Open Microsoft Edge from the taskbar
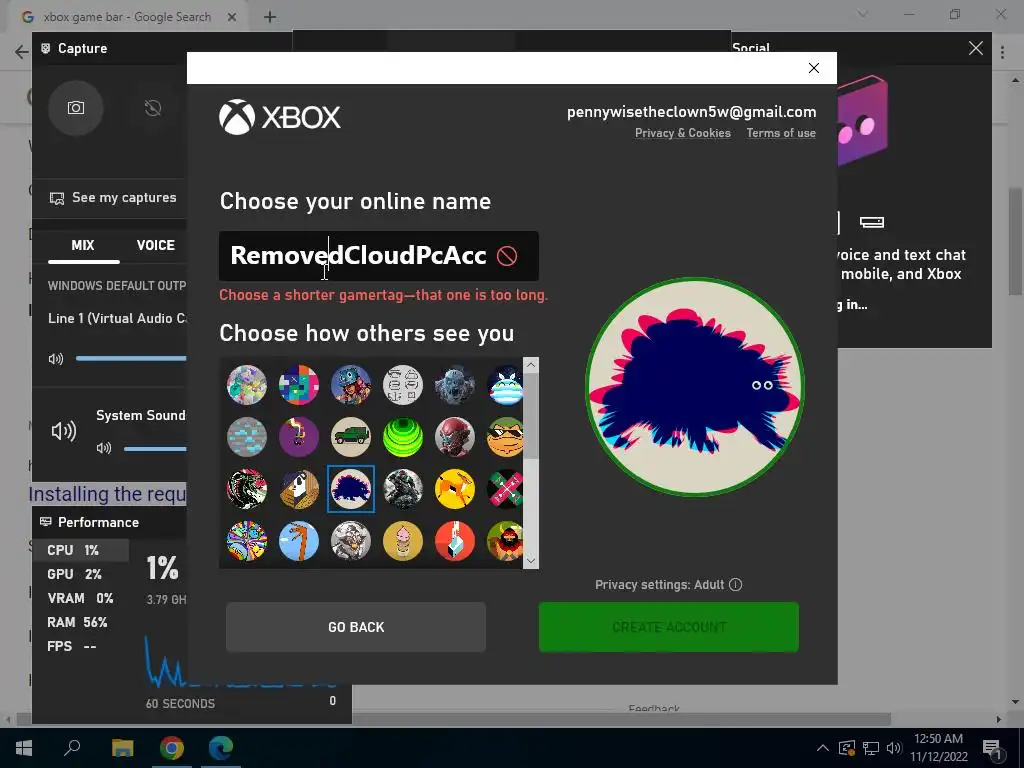Viewport: 1024px width, 768px height. point(221,748)
